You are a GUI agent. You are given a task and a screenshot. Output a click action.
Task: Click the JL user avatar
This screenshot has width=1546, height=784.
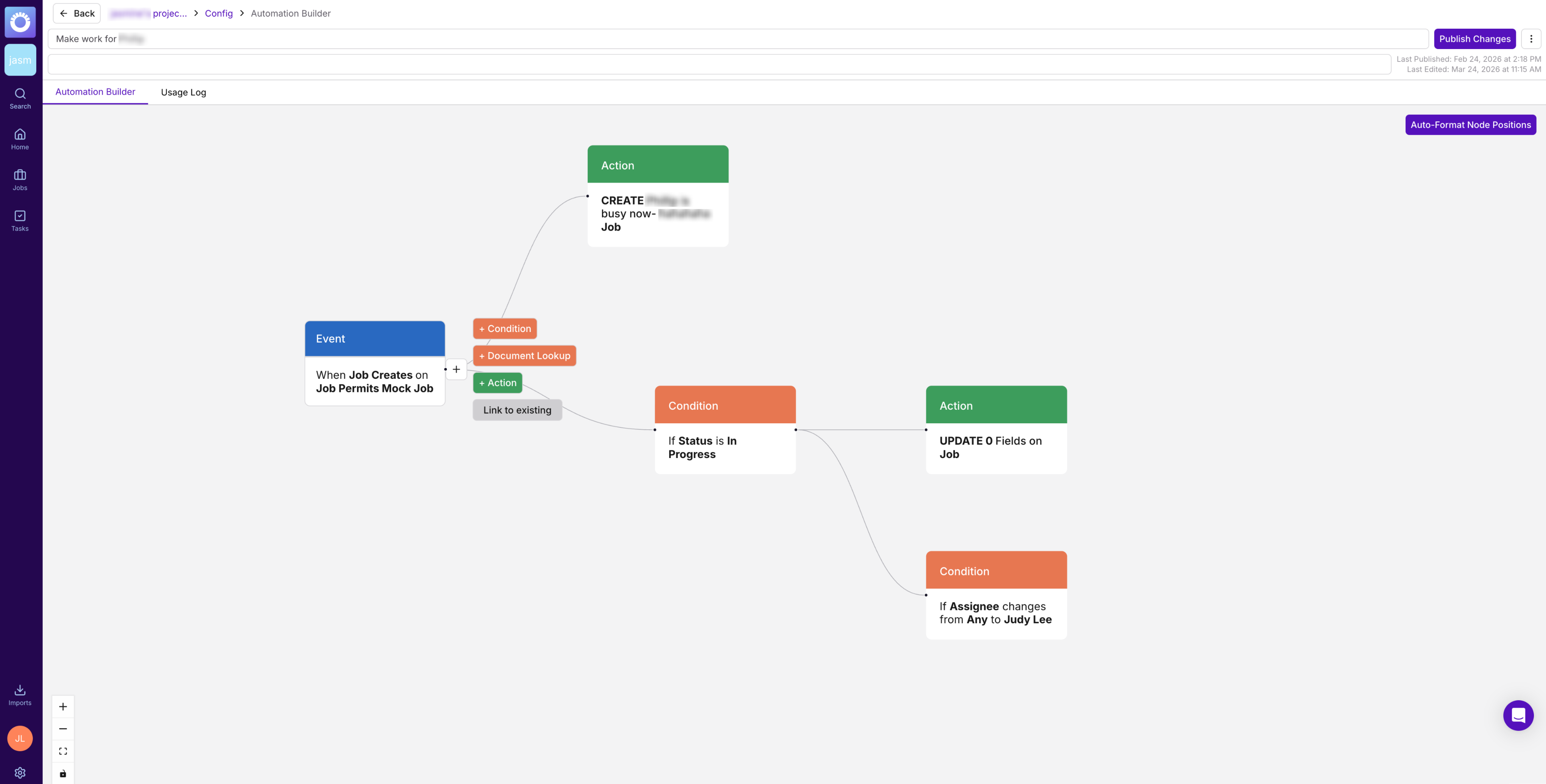[x=20, y=738]
